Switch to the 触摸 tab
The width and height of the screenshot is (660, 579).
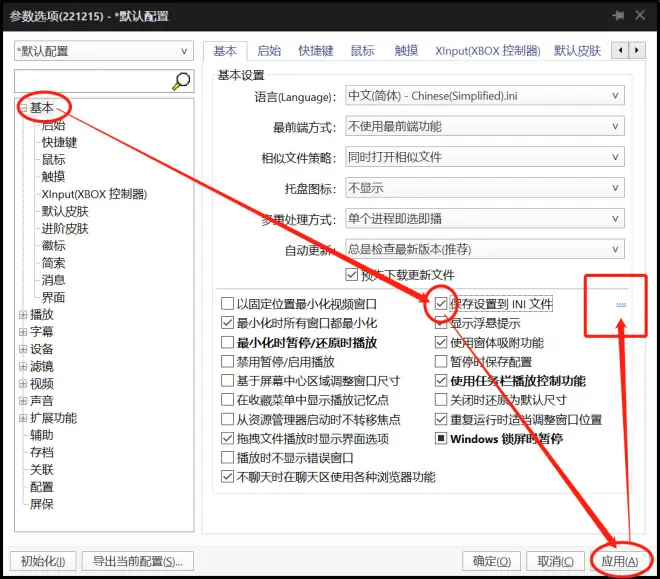click(406, 51)
